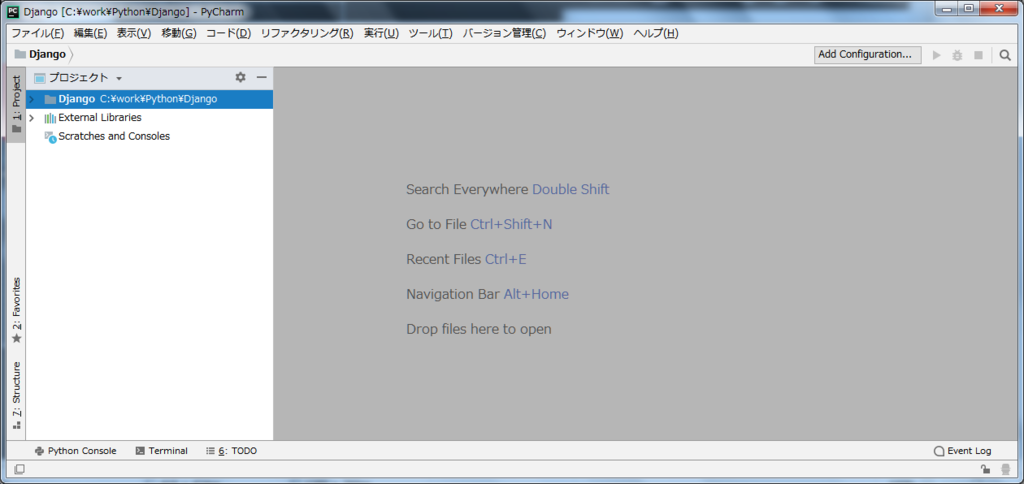
Task: Toggle the 7: Structure side tab
Action: pos(16,395)
